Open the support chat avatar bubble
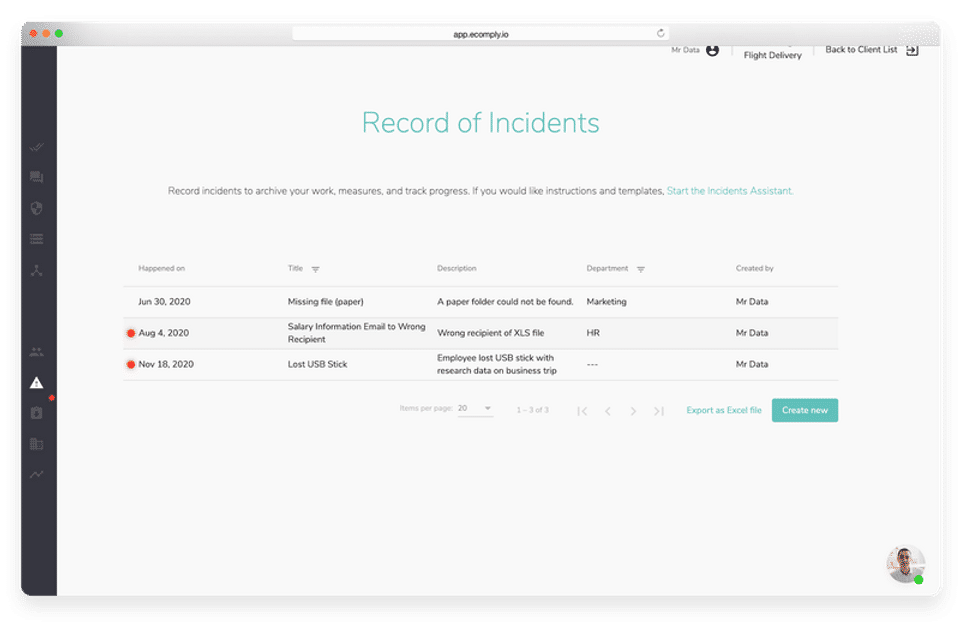The width and height of the screenshot is (960, 636). click(906, 563)
